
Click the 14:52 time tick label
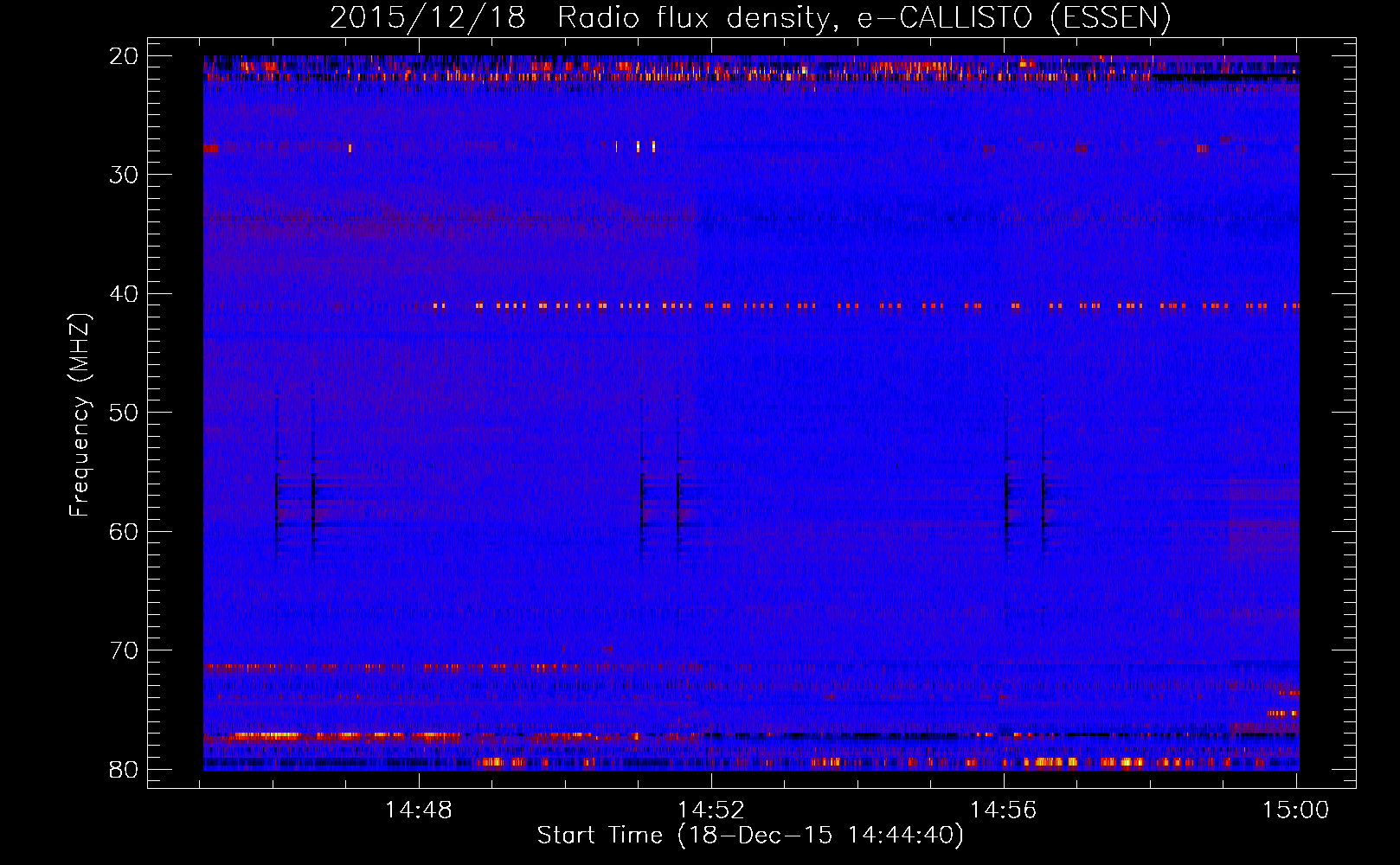click(x=710, y=811)
